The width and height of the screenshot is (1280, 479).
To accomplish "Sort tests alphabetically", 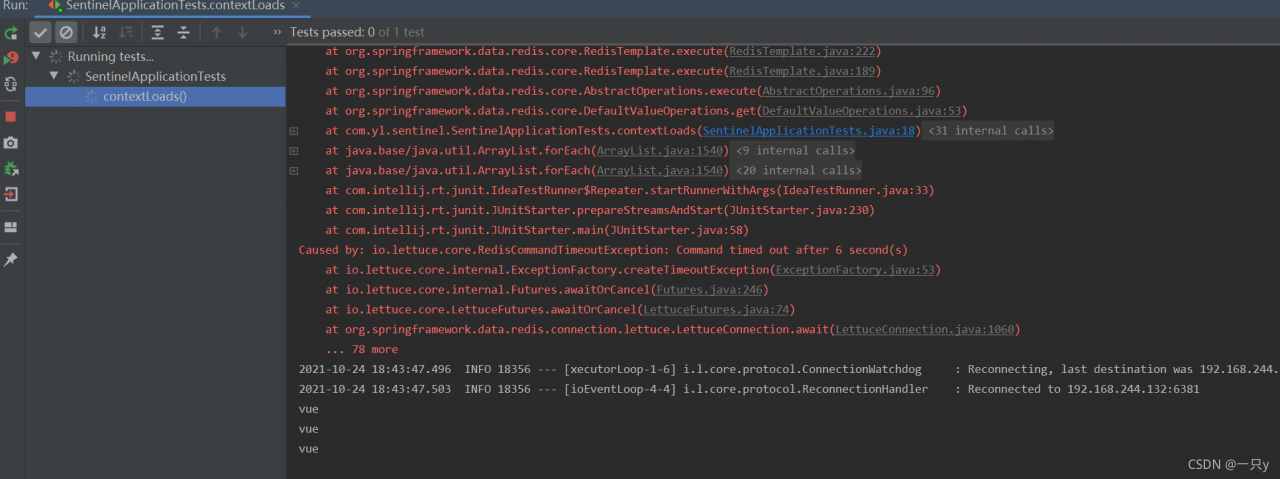I will [99, 33].
